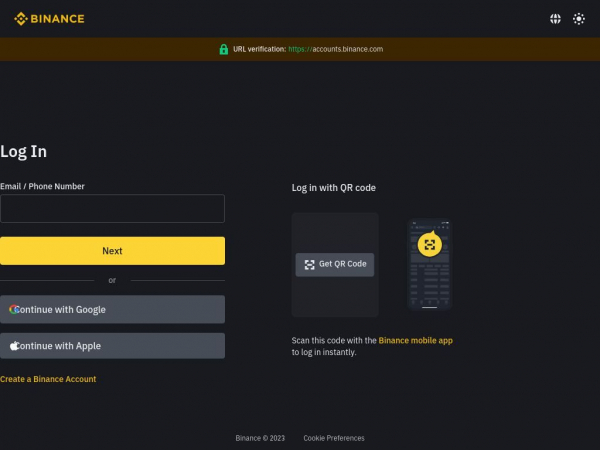Continue with Google sign-in
This screenshot has height=450, width=600.
pos(112,309)
